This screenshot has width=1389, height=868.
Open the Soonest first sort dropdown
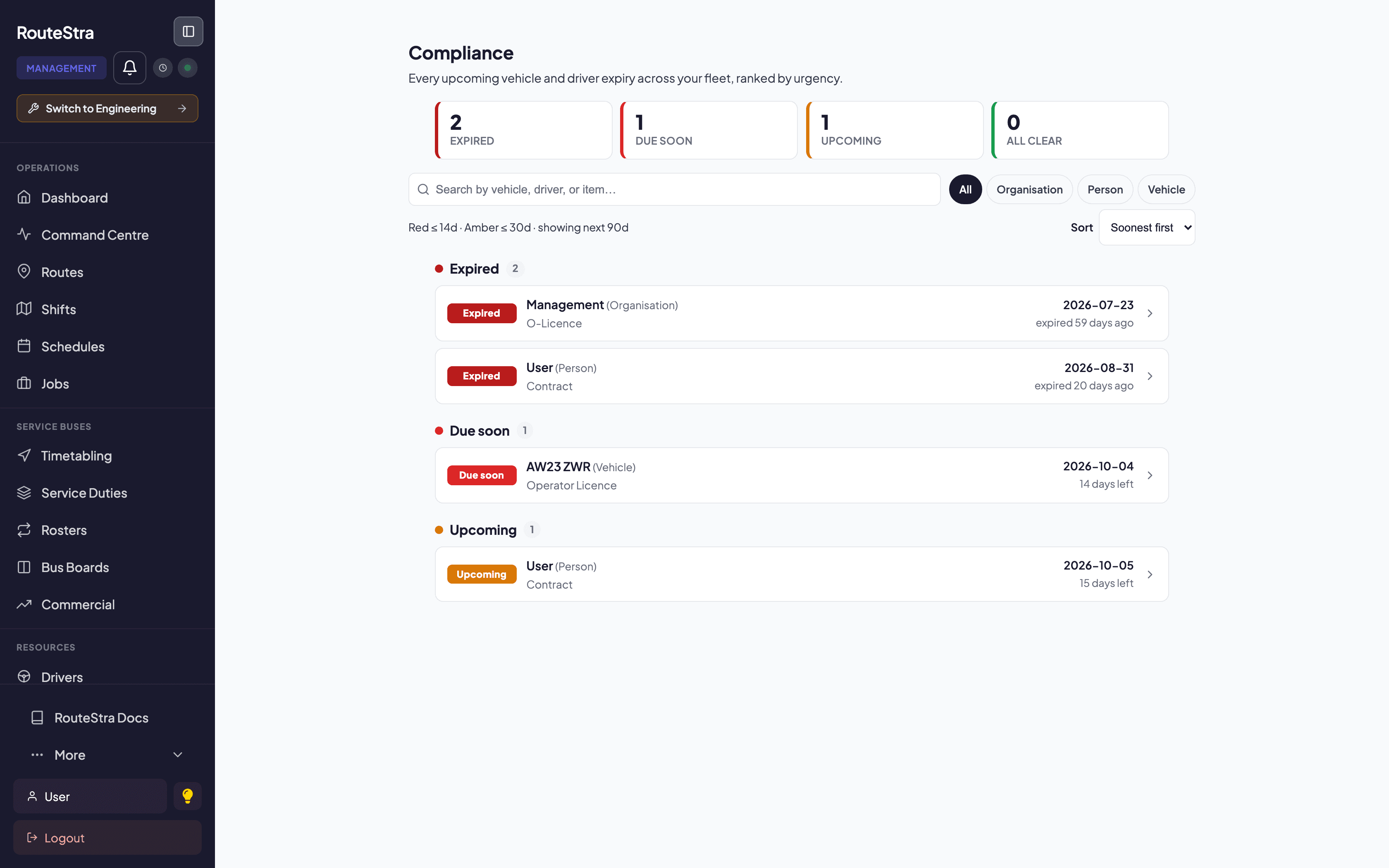(x=1147, y=227)
